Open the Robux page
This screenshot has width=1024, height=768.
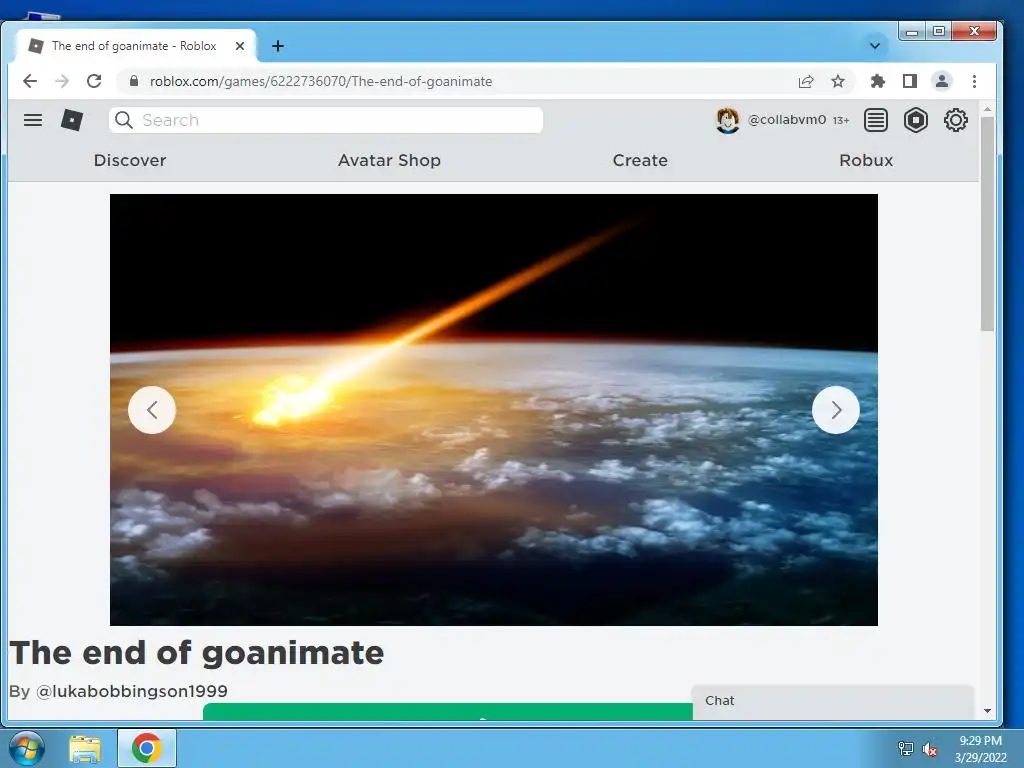866,160
